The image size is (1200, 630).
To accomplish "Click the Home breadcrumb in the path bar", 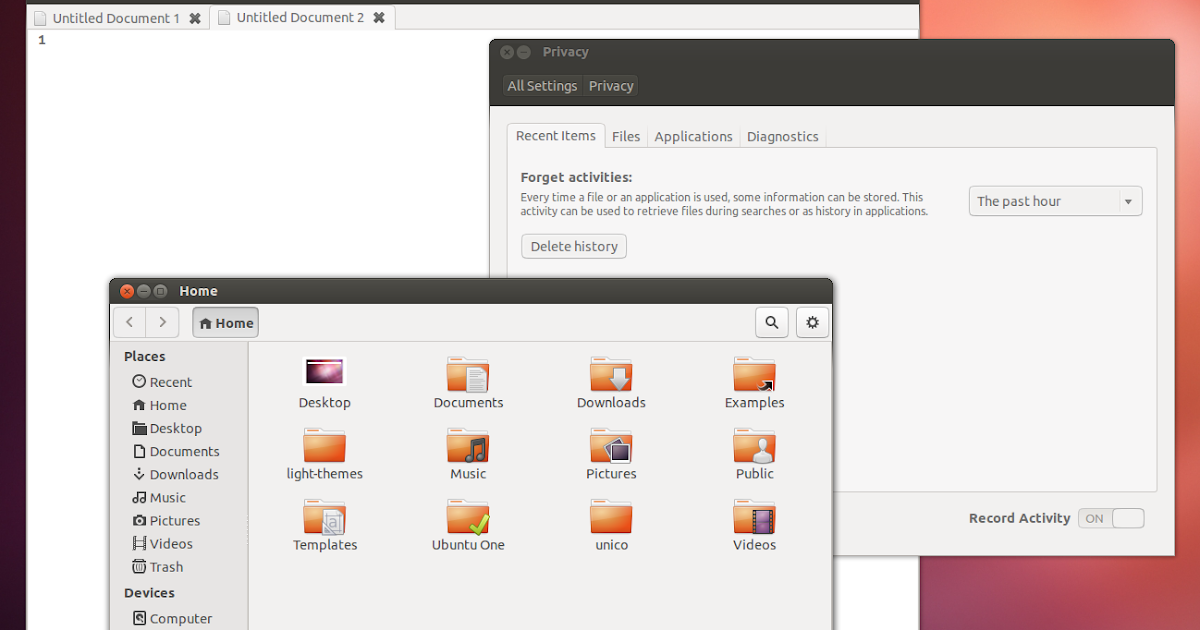I will (x=225, y=322).
